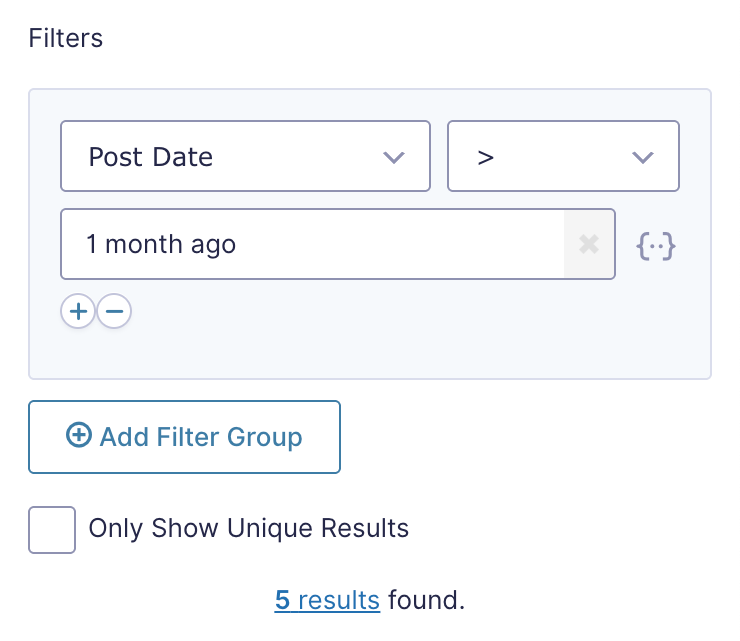Select the Post Date field text
This screenshot has height=641, width=740.
click(151, 157)
